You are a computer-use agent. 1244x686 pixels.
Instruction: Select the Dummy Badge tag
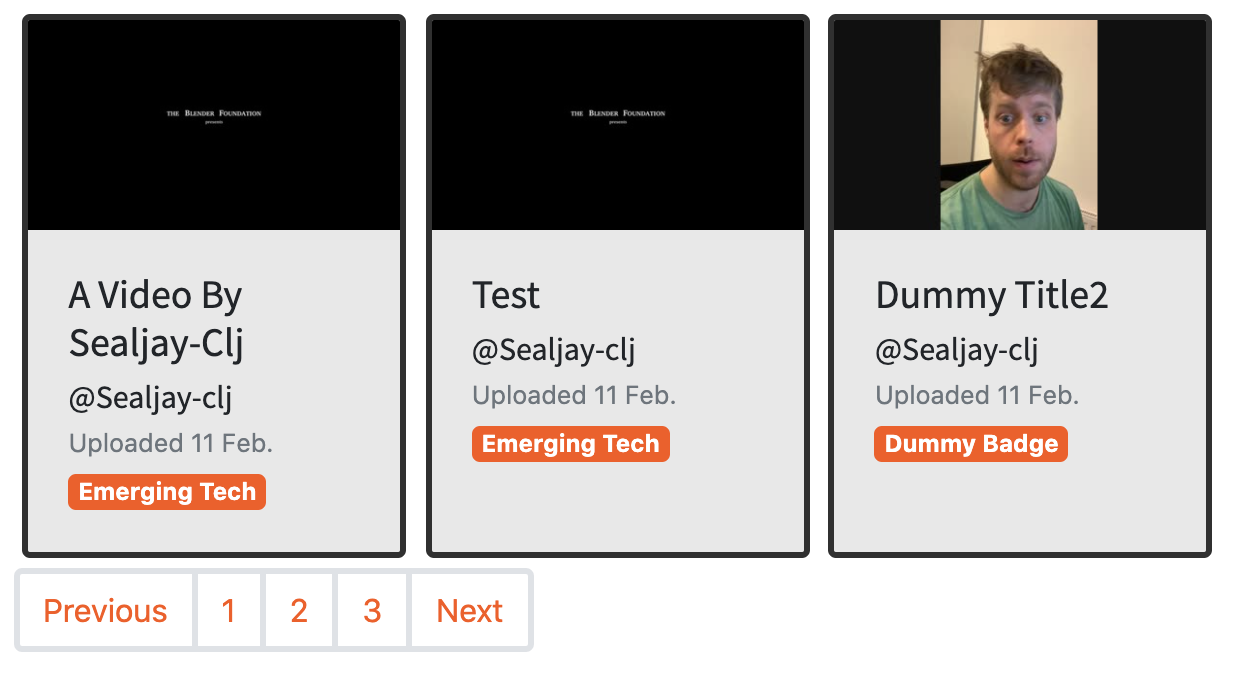pos(971,444)
